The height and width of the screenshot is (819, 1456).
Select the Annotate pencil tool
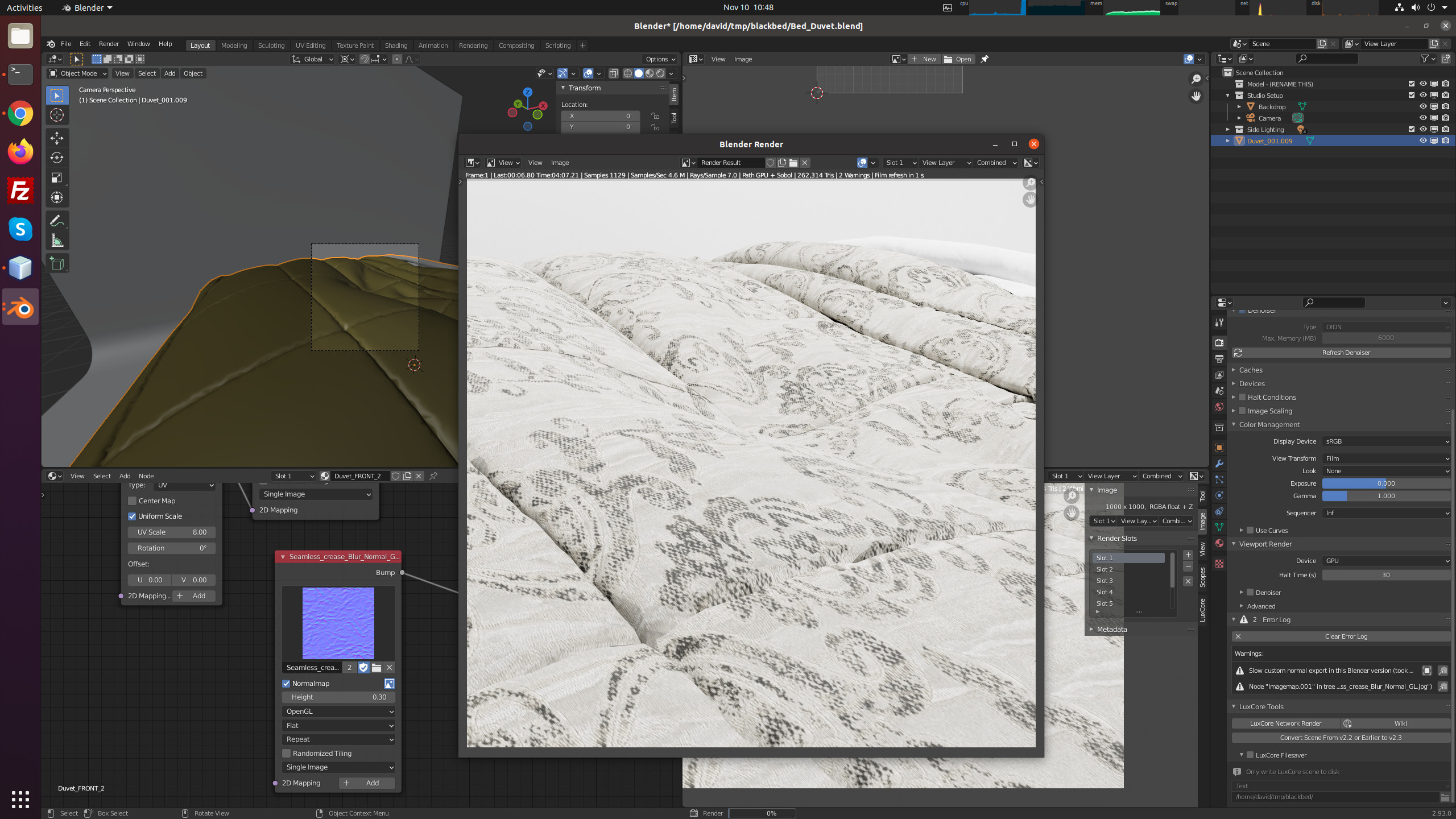pos(57,221)
